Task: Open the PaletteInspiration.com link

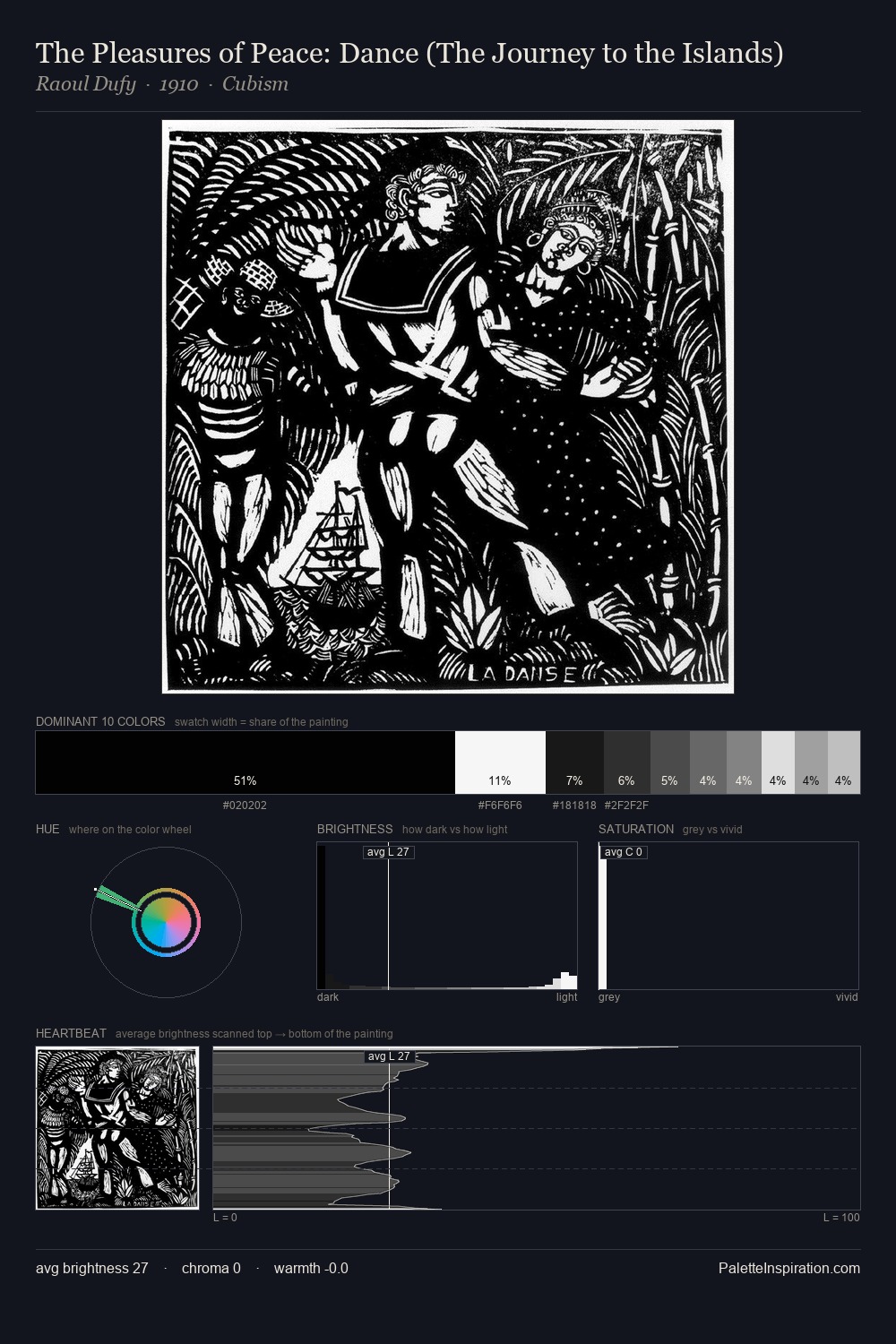Action: tap(789, 1269)
